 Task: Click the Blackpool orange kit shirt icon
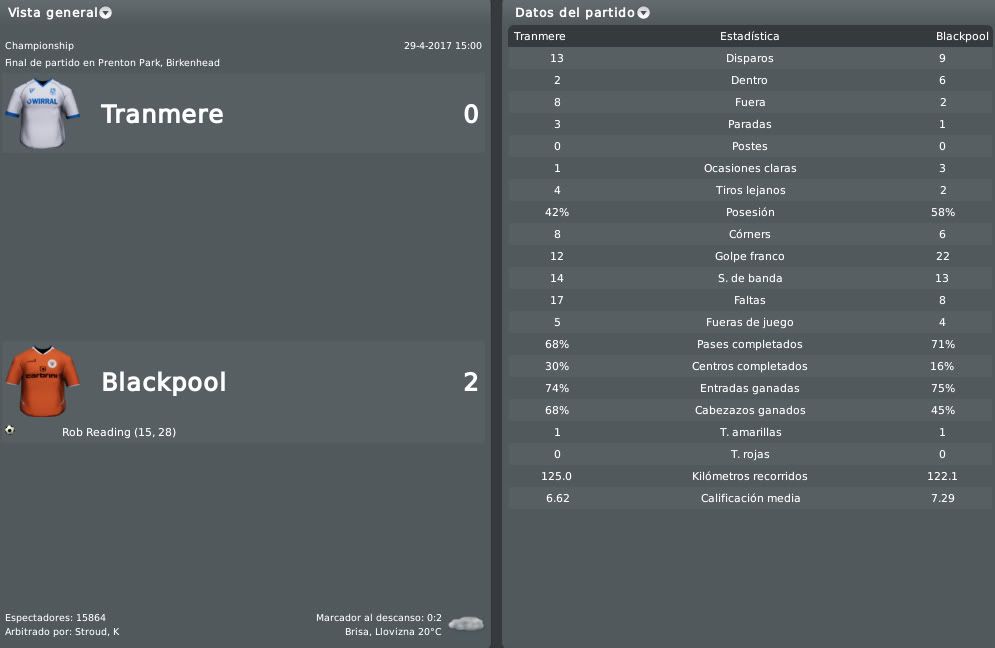pos(43,381)
